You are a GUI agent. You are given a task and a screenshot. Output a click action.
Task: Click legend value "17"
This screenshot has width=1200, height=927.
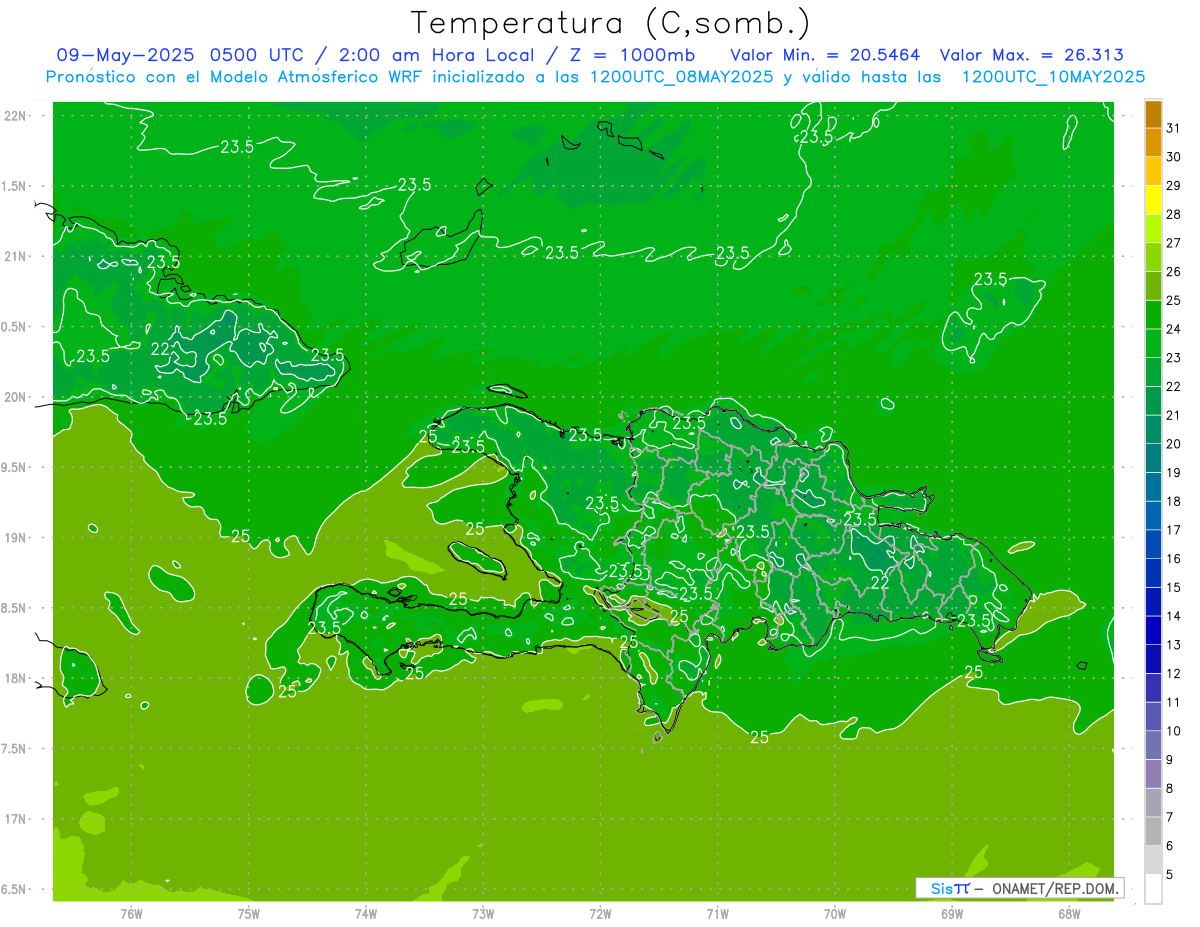(1174, 530)
